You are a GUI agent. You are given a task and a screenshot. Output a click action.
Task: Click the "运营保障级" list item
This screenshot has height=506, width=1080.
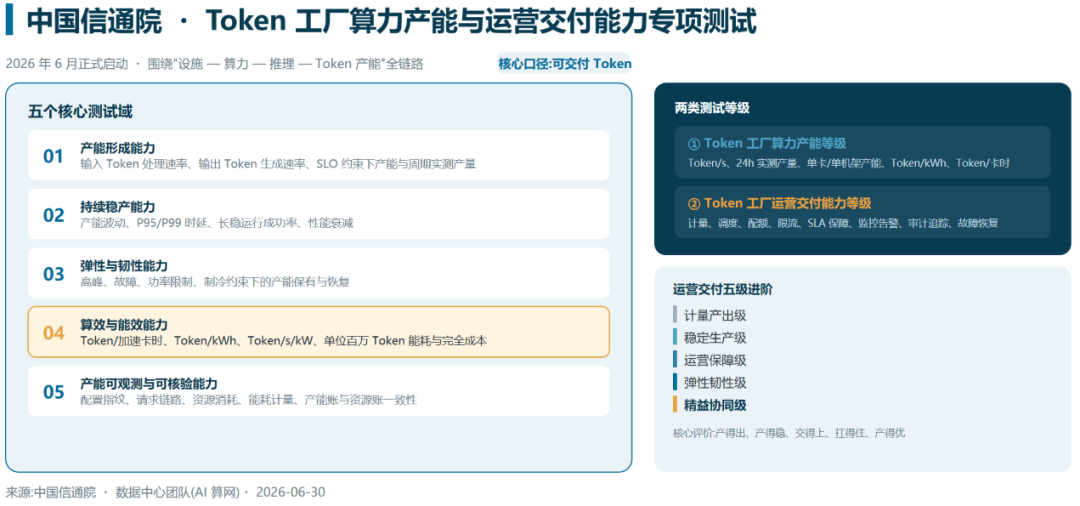click(715, 360)
